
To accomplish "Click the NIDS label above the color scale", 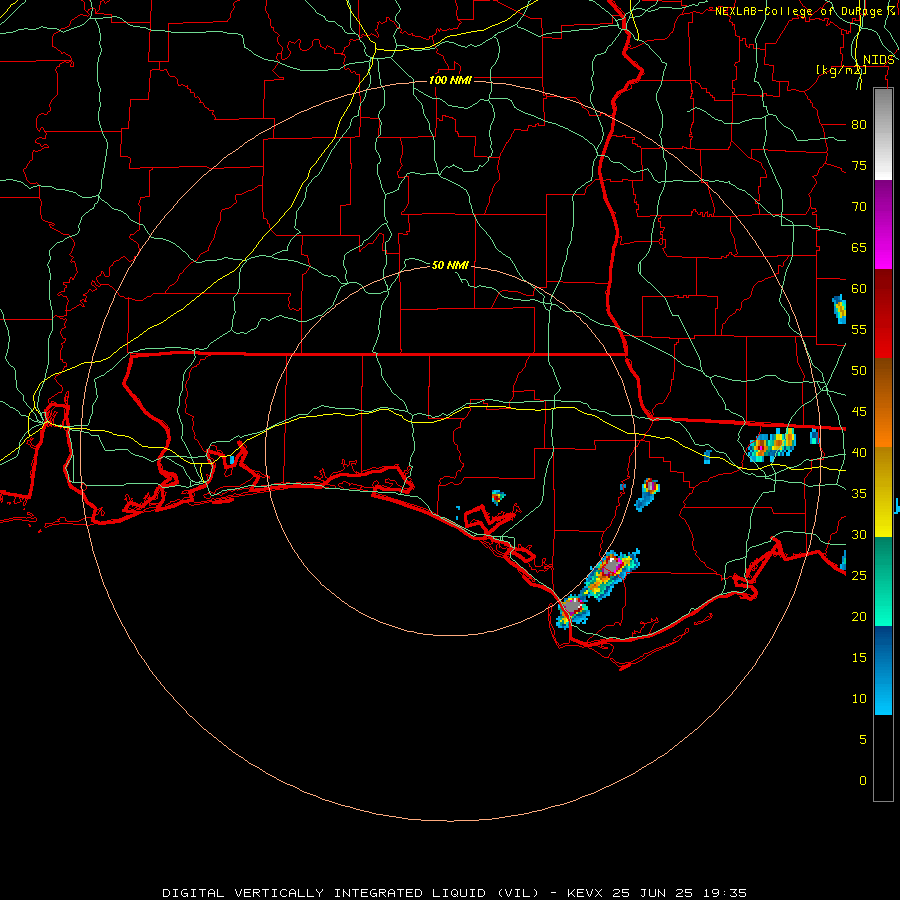I will (x=879, y=60).
